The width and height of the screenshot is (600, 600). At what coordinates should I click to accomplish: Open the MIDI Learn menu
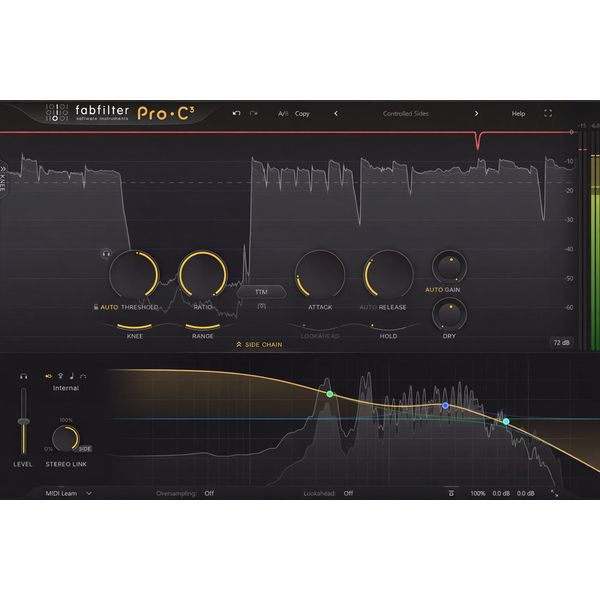[61, 493]
